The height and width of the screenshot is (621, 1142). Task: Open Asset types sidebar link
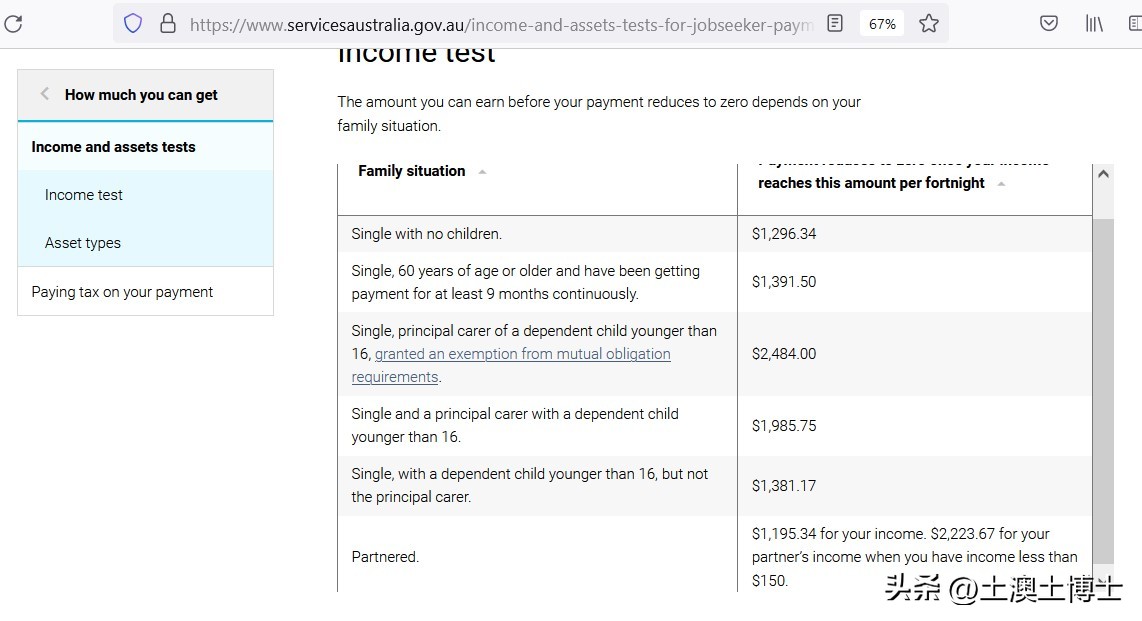point(83,243)
